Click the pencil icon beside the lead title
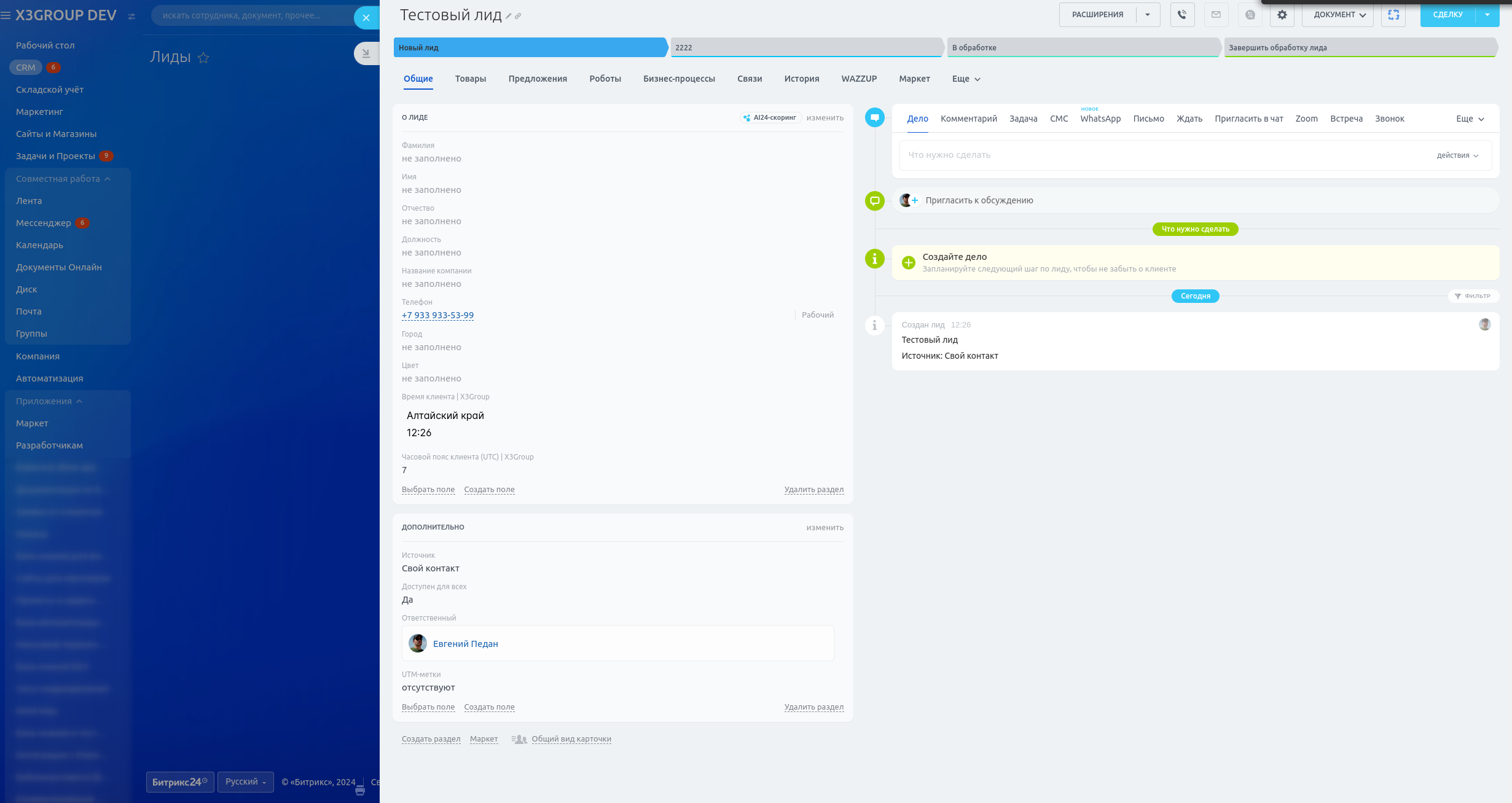The width and height of the screenshot is (1512, 803). tap(509, 17)
